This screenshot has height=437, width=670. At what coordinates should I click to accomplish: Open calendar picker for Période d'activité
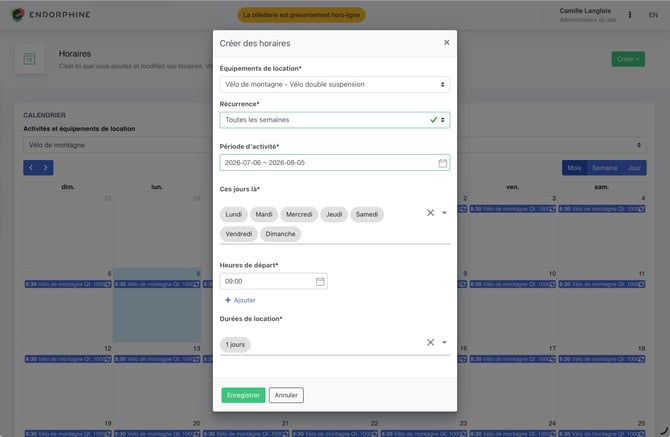click(x=443, y=163)
